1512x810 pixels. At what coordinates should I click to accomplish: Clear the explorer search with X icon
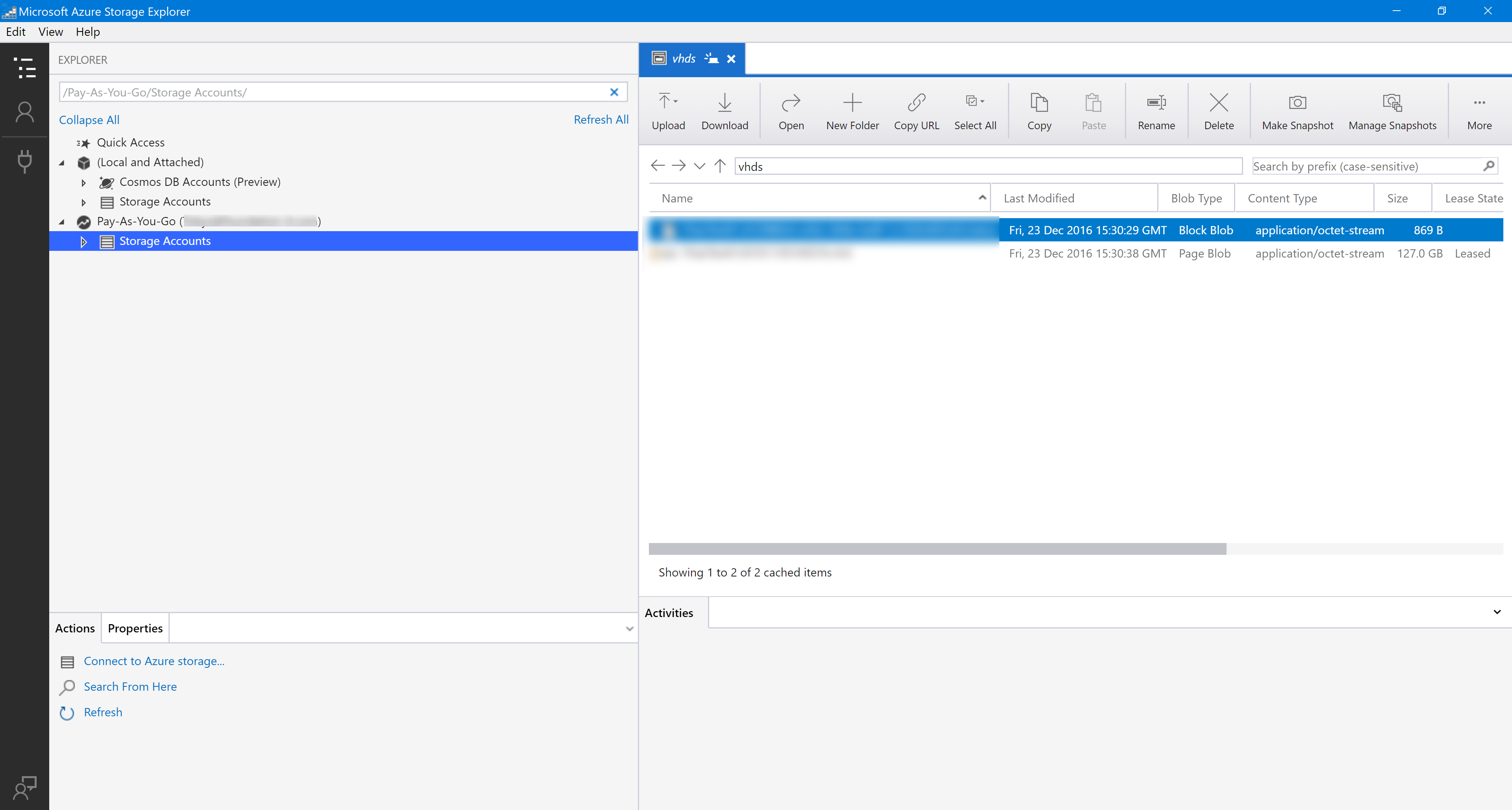[x=614, y=92]
